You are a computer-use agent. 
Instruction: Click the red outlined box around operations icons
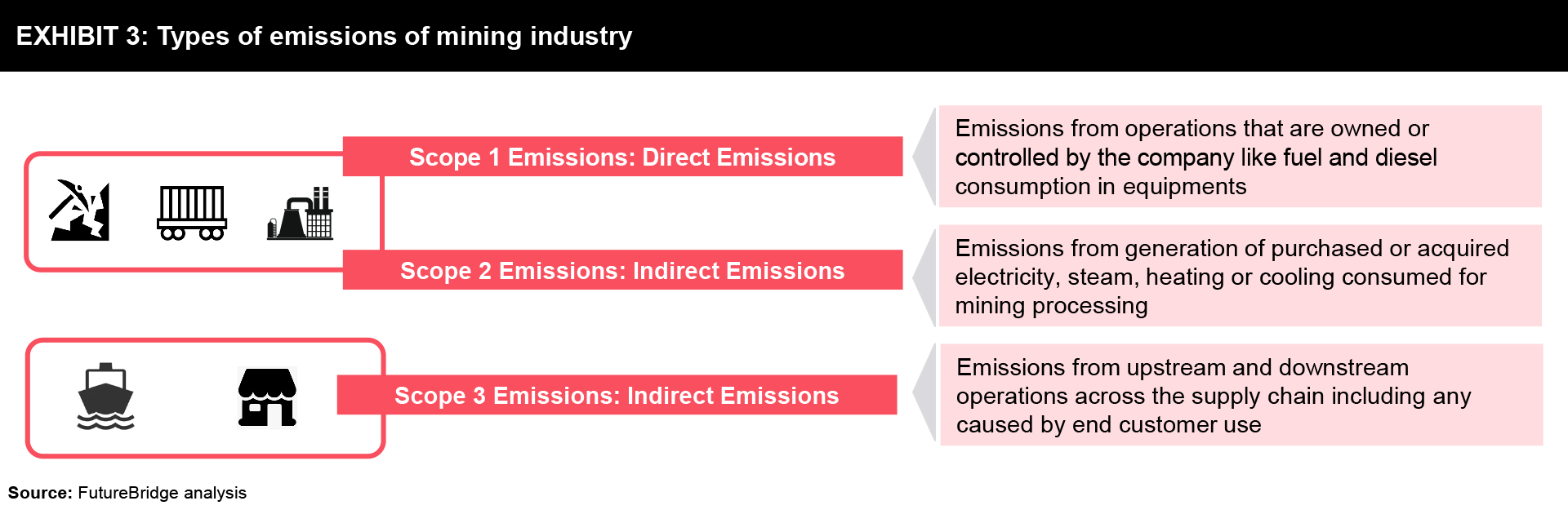203,211
